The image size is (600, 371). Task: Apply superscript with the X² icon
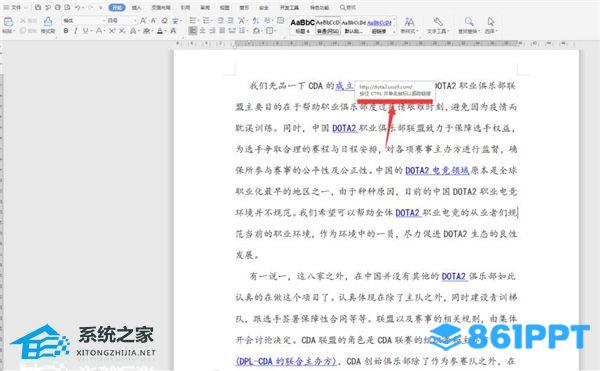(x=112, y=31)
